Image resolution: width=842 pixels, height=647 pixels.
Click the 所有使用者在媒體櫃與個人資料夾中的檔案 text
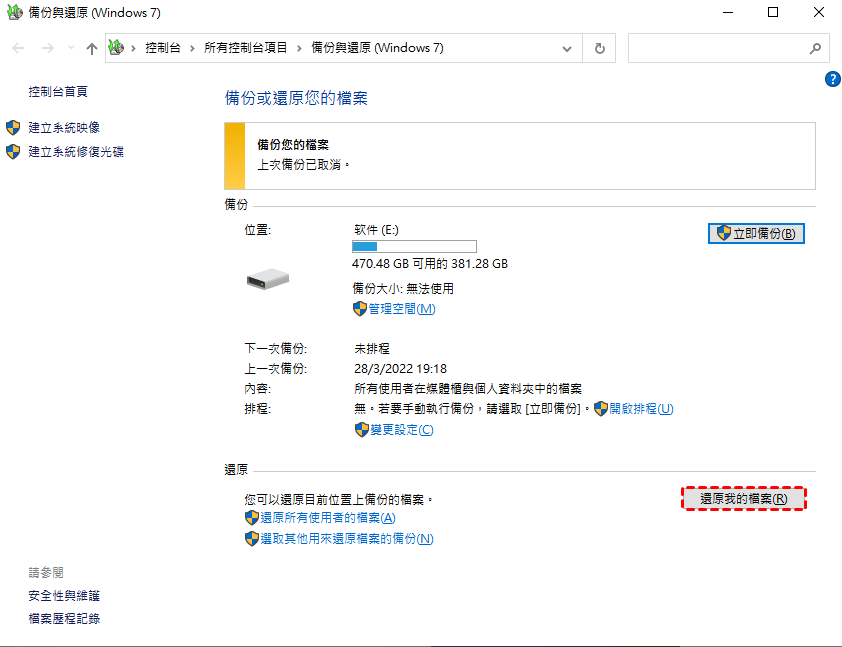[x=468, y=389]
